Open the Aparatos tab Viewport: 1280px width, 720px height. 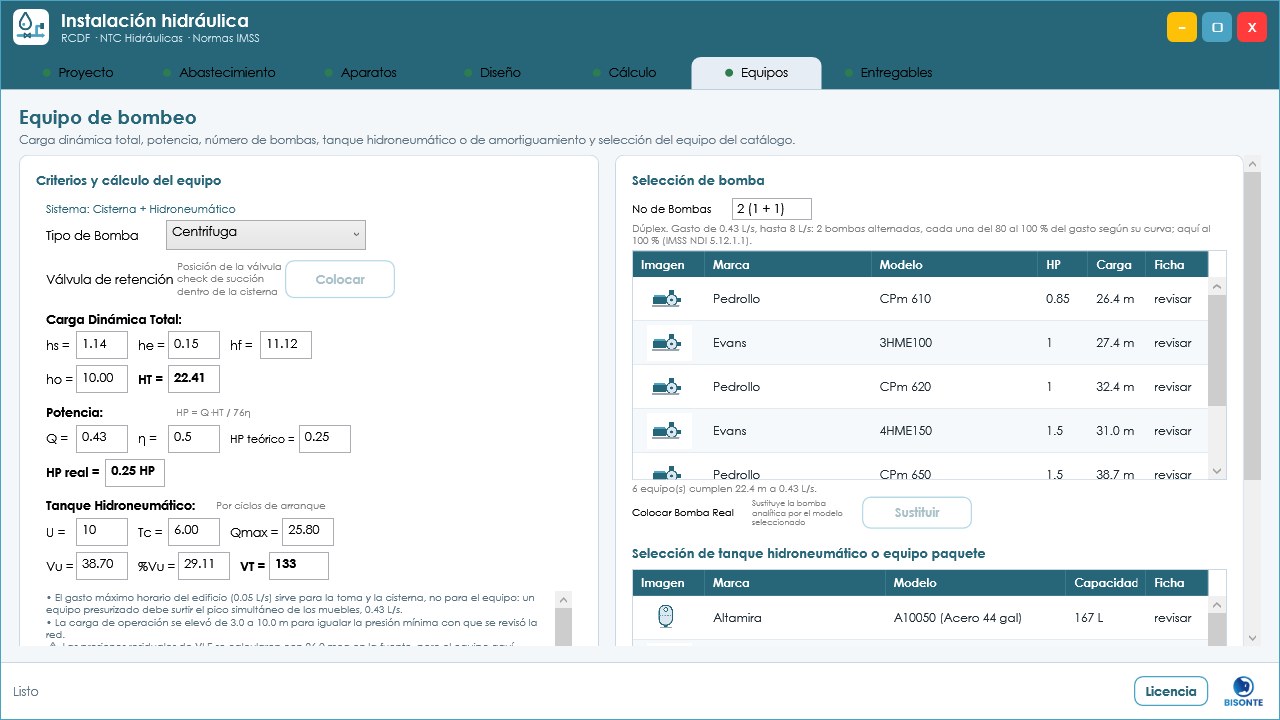point(361,73)
